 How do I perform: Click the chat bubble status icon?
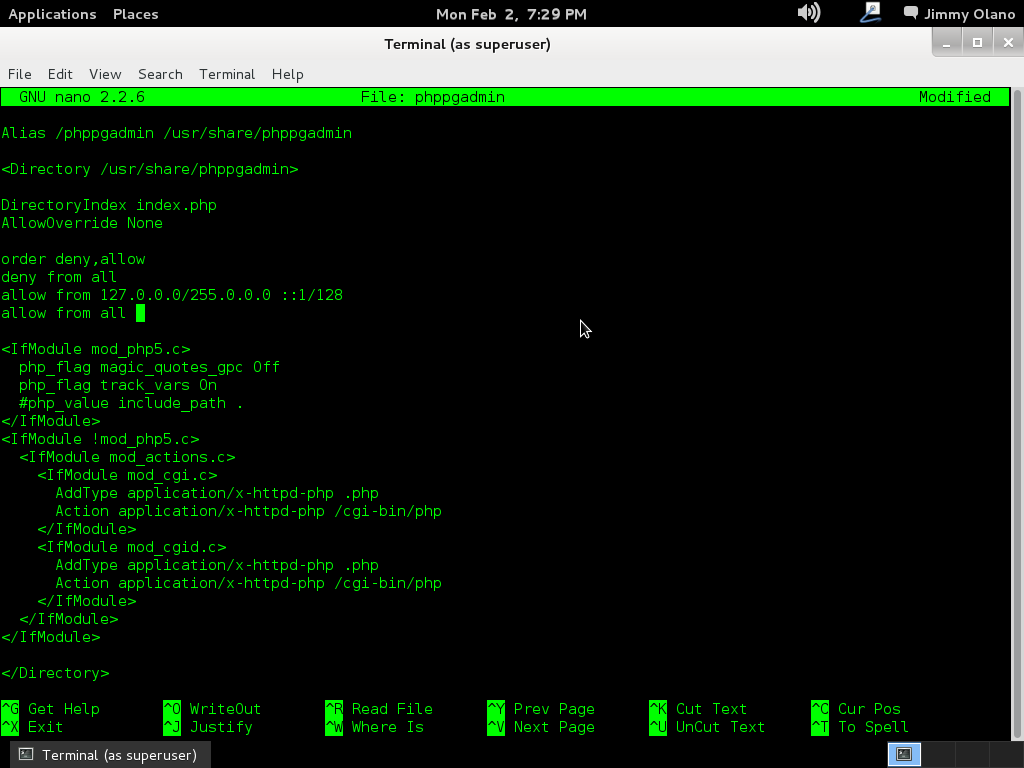(x=910, y=14)
